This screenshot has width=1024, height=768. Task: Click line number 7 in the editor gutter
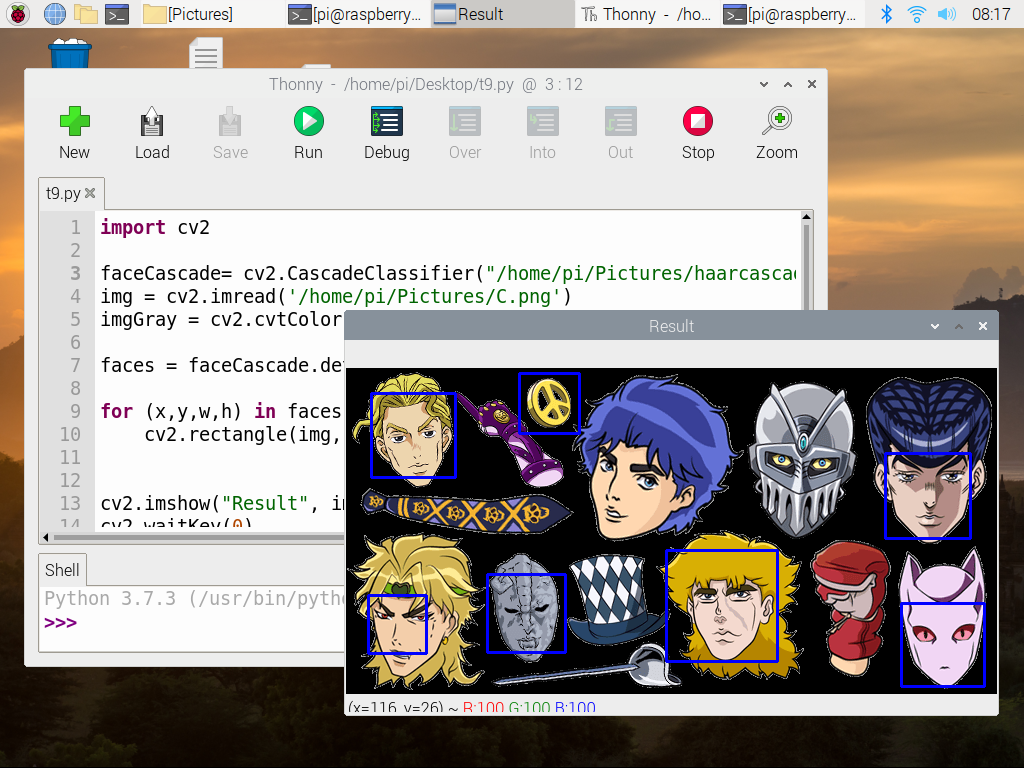pyautogui.click(x=76, y=366)
